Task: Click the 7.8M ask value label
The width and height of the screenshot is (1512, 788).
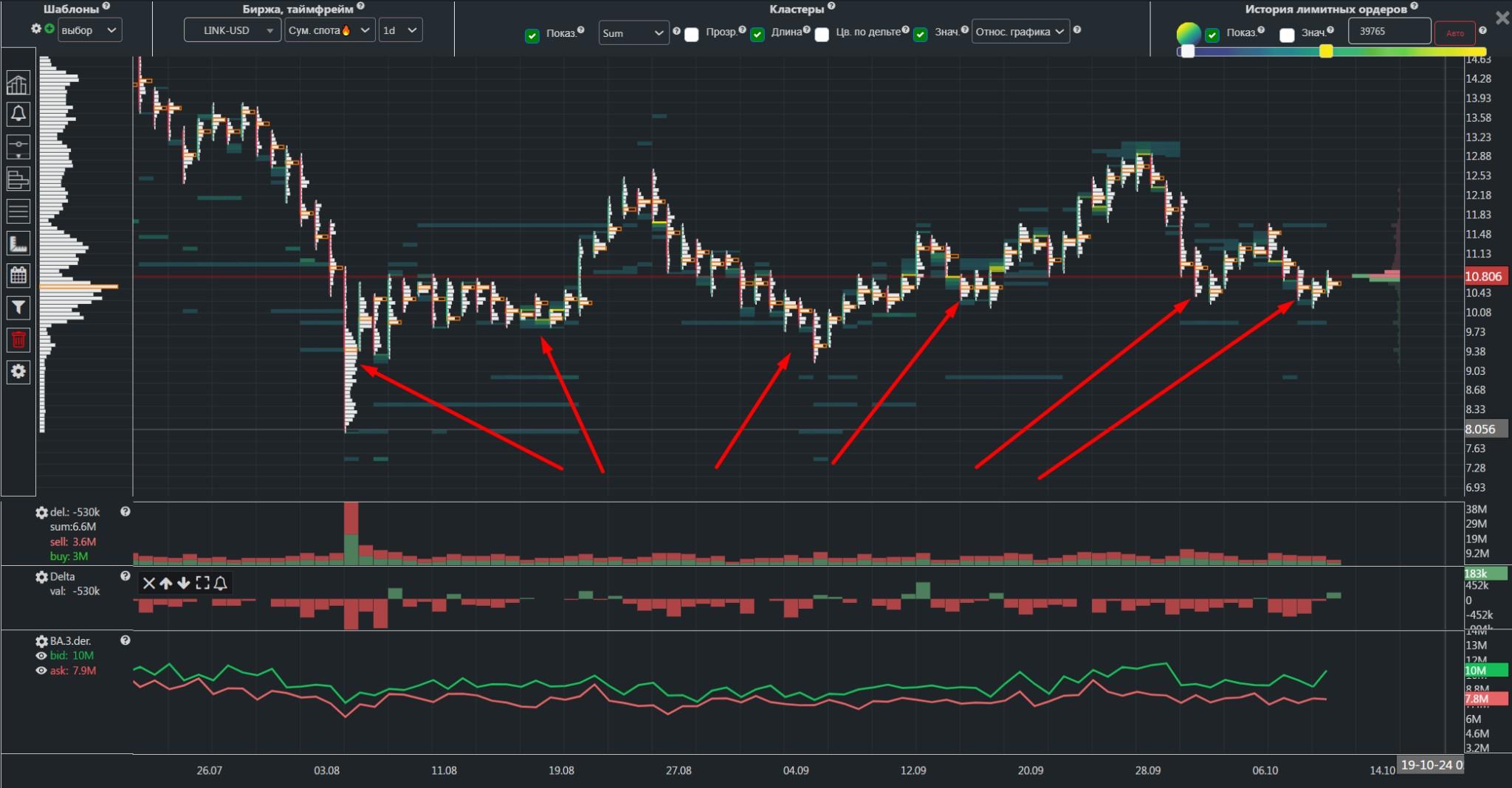Action: pyautogui.click(x=1486, y=699)
